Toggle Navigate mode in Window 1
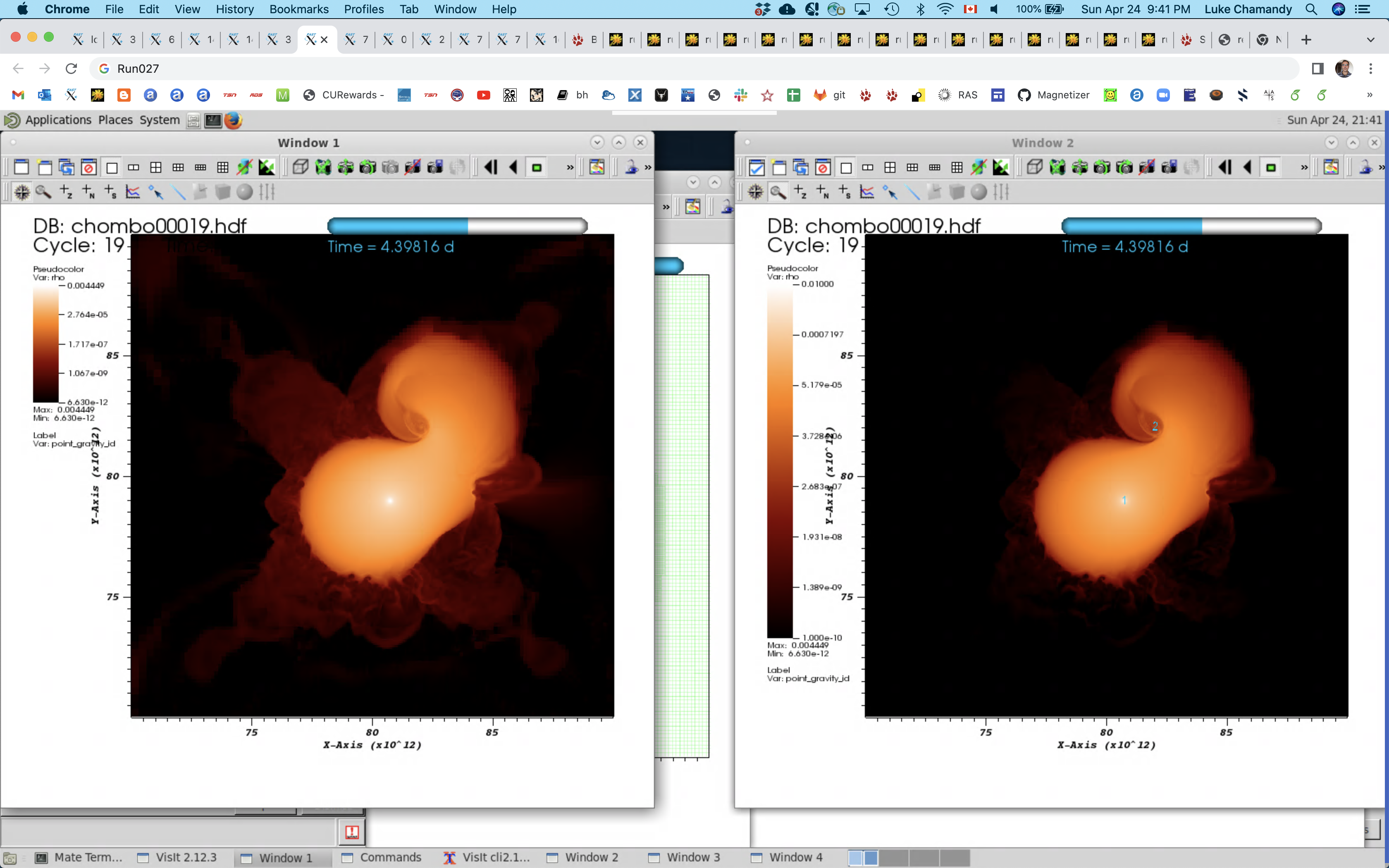Image resolution: width=1389 pixels, height=868 pixels. tap(22, 192)
